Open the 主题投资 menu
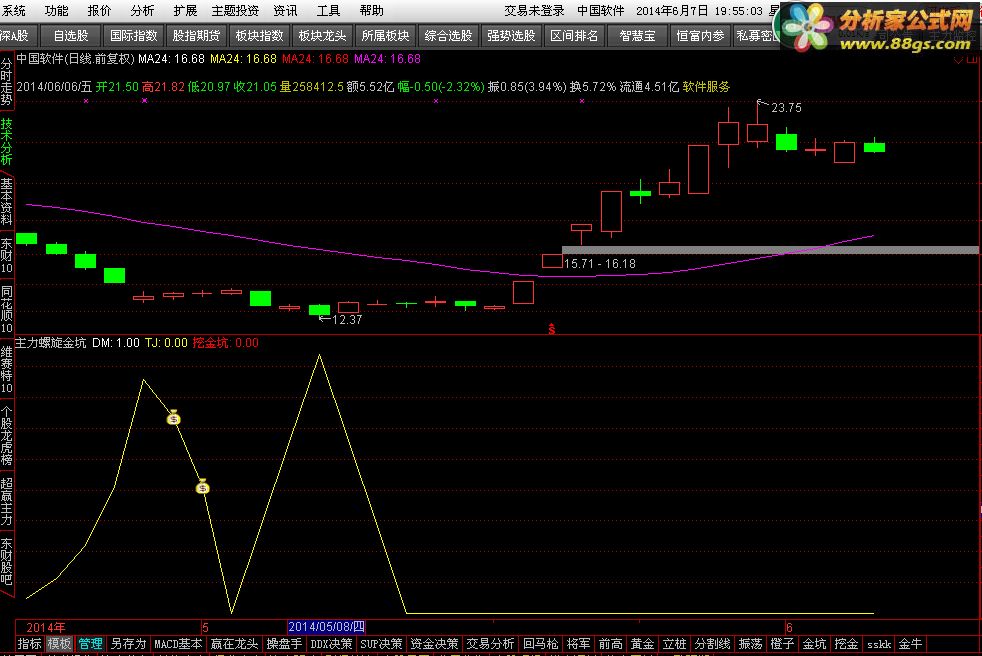Screen dimensions: 982x656 pyautogui.click(x=235, y=11)
